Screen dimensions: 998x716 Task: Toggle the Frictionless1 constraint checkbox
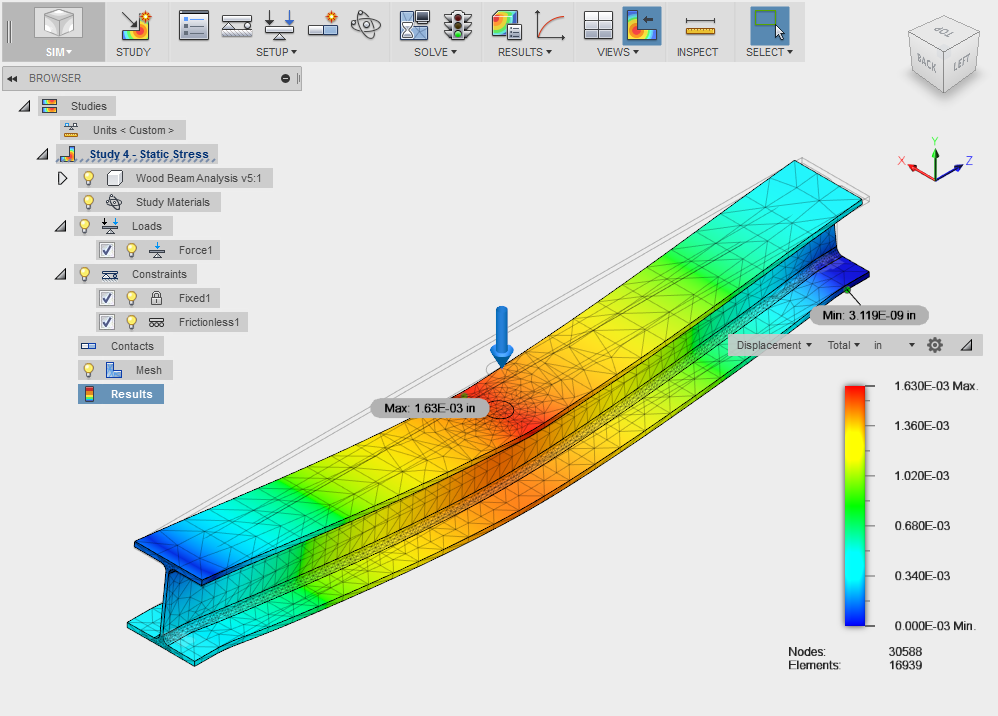(x=107, y=322)
